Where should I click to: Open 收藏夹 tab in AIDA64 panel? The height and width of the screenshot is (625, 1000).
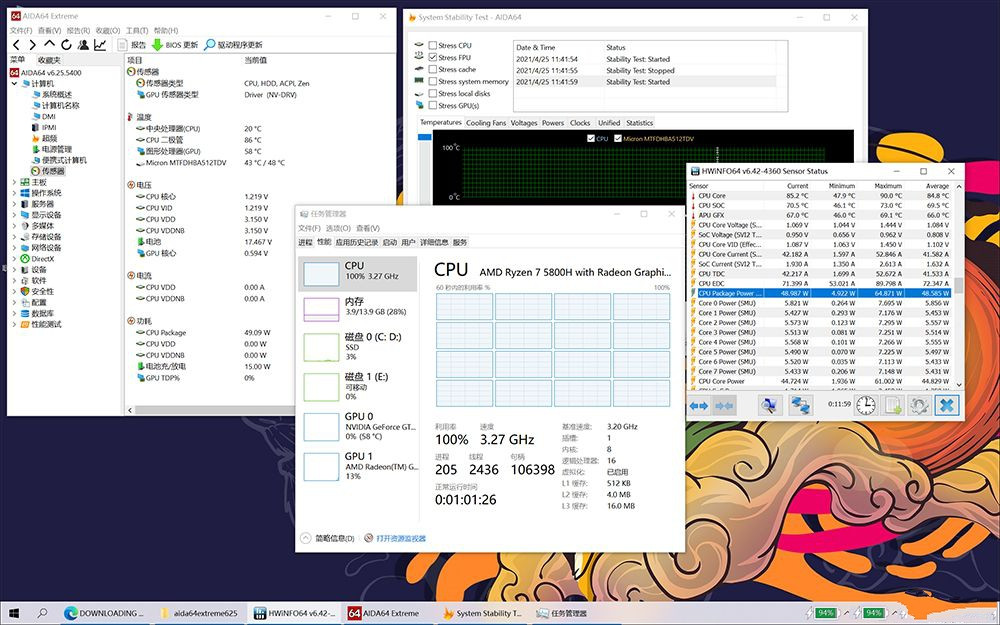(x=48, y=60)
